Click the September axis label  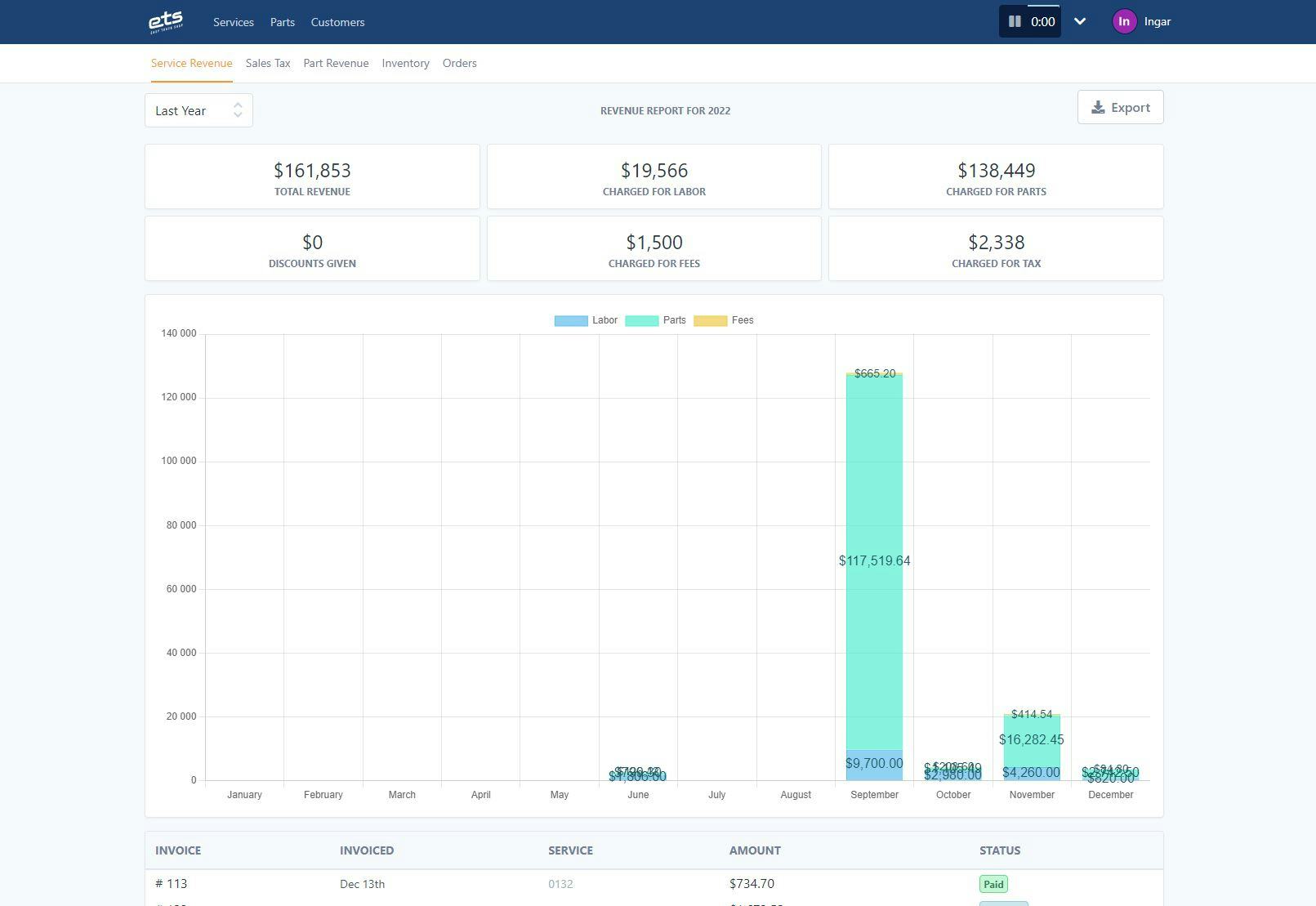click(874, 795)
